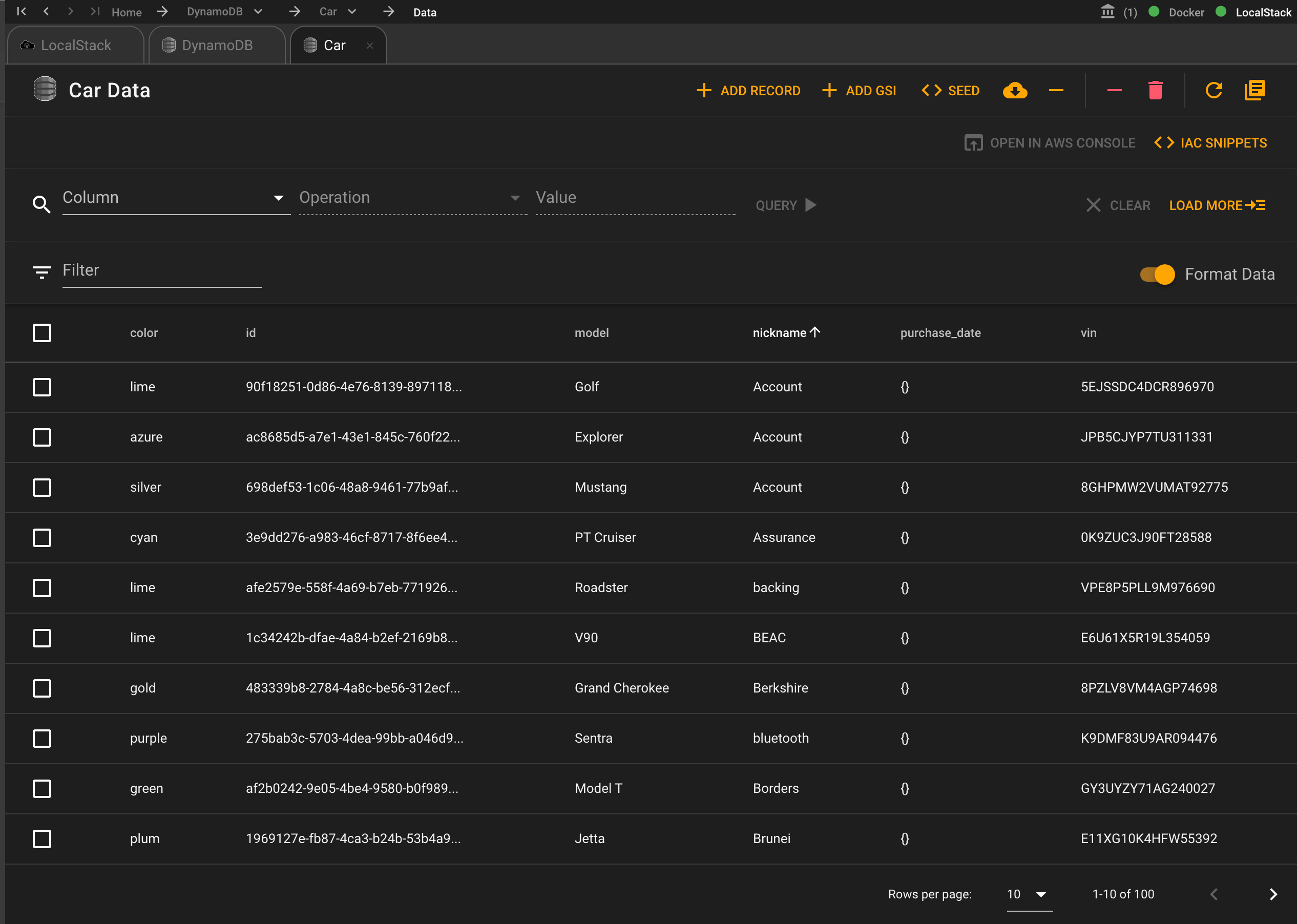This screenshot has width=1297, height=924.
Task: Switch to the LocalStack tab
Action: pos(75,45)
